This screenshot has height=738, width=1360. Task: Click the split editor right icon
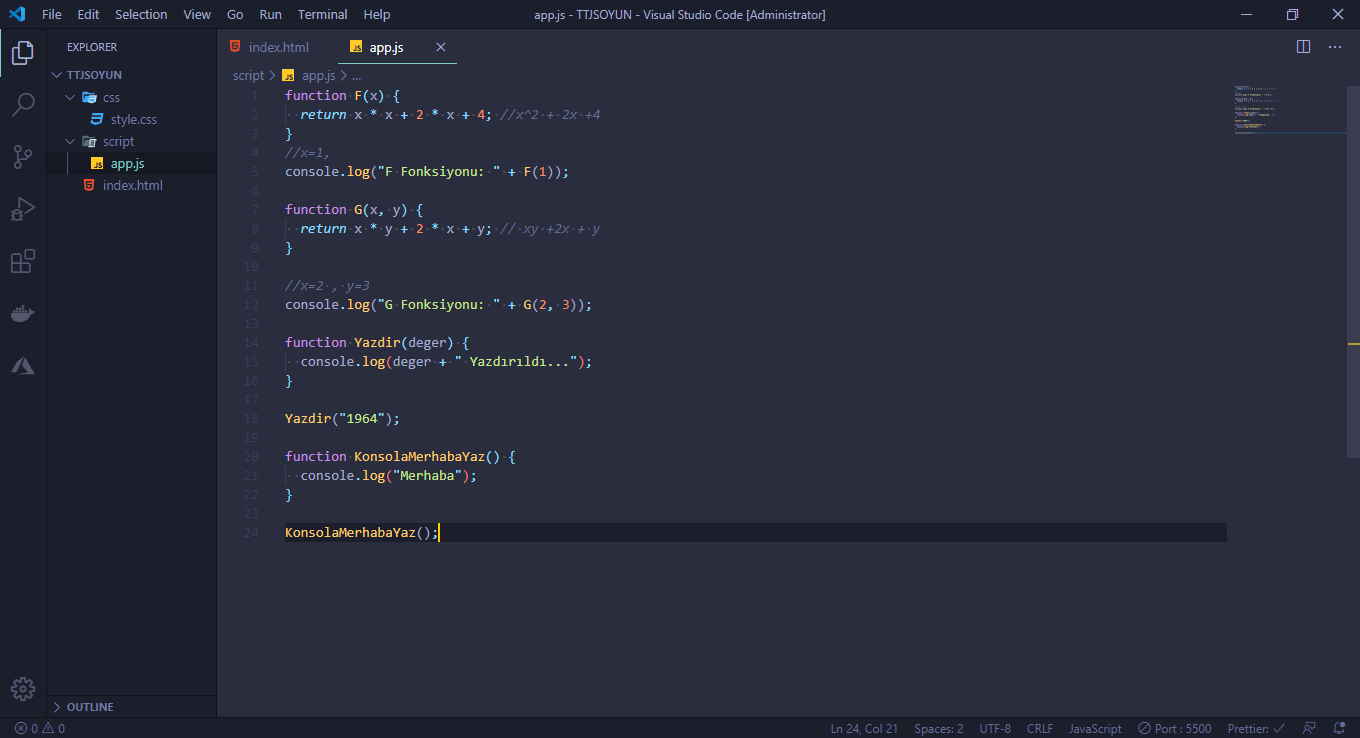[x=1303, y=47]
